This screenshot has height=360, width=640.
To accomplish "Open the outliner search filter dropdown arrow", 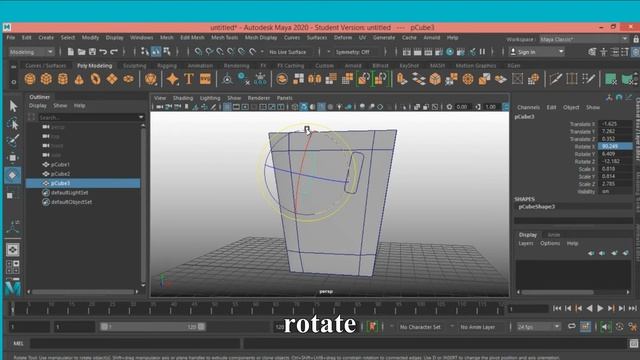I will coord(141,117).
